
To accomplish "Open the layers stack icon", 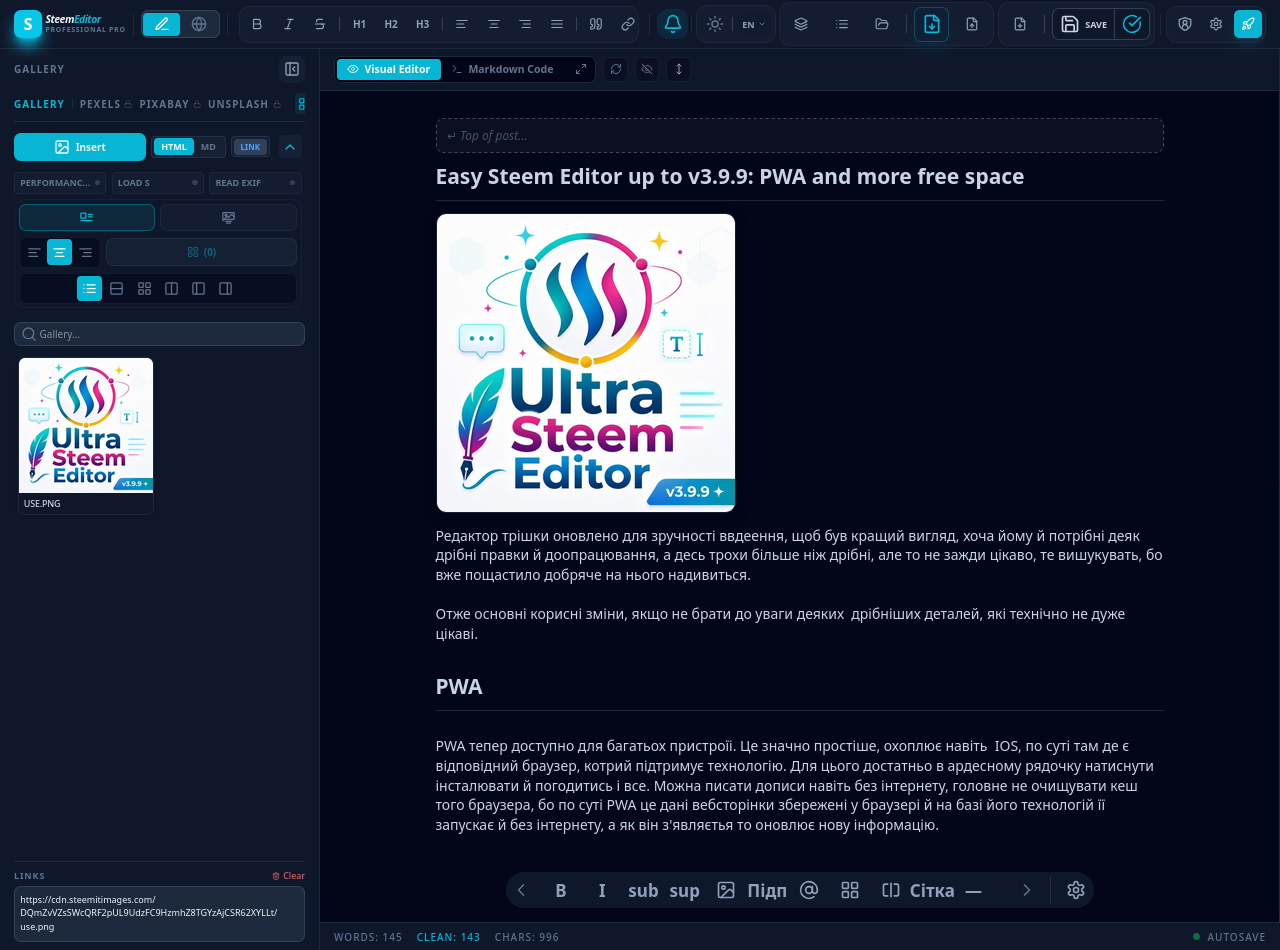I will click(x=801, y=24).
